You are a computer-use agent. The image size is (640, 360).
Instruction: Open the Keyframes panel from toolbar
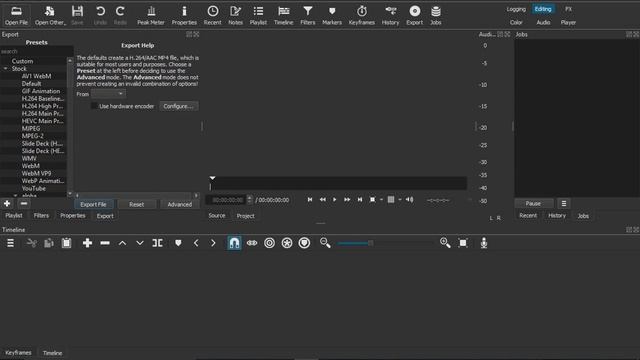362,16
